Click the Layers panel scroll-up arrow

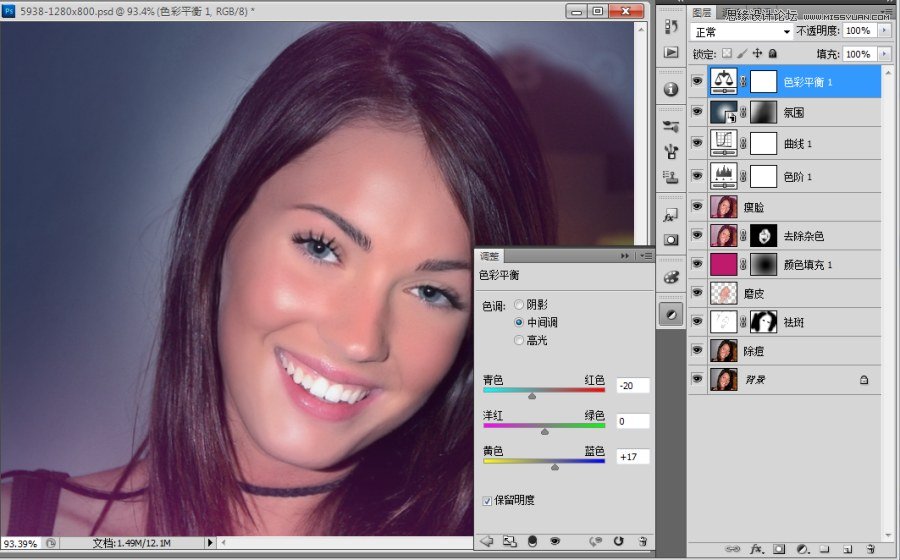[889, 73]
